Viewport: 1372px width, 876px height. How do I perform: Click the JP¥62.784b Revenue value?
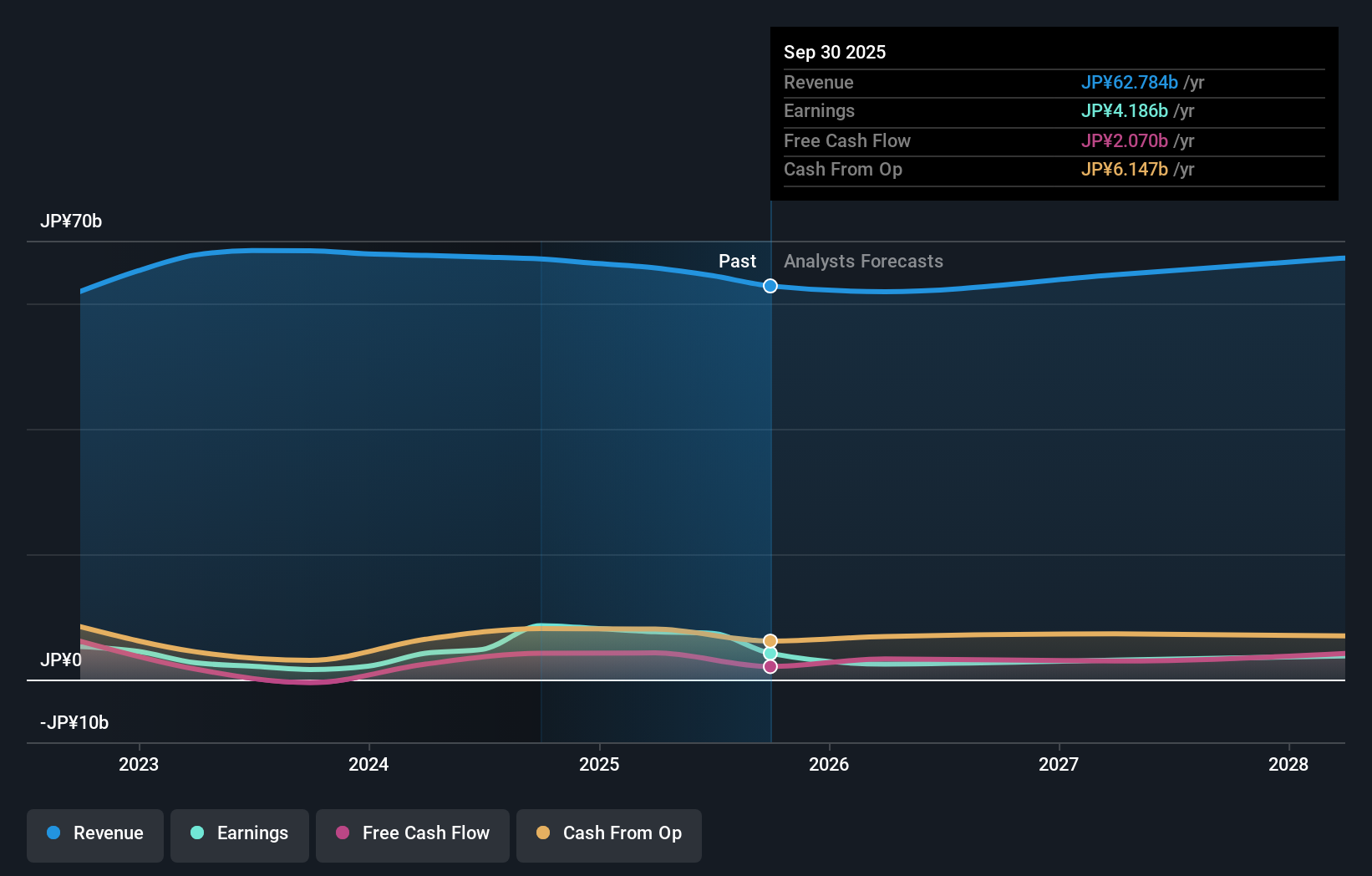1131,83
